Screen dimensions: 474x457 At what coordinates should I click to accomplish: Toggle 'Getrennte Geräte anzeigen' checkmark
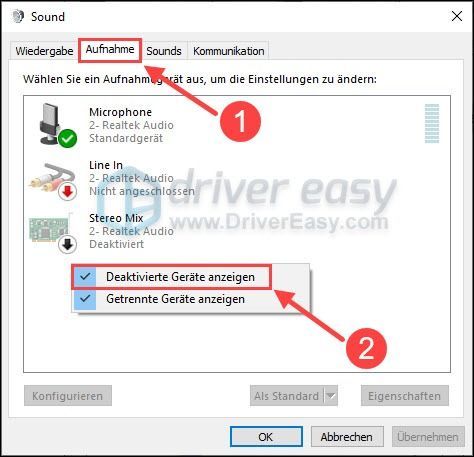pos(85,299)
